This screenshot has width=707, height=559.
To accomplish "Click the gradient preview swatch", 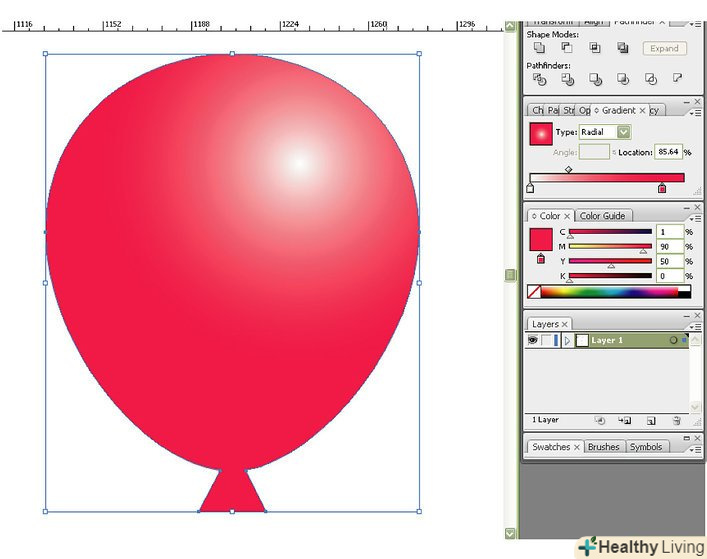I will click(540, 133).
